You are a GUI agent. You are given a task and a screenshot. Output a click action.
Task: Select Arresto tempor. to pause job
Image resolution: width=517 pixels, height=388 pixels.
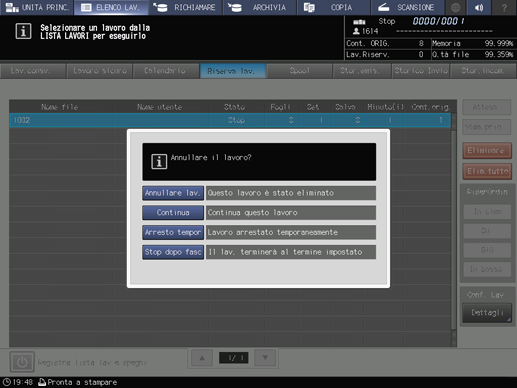(x=173, y=232)
